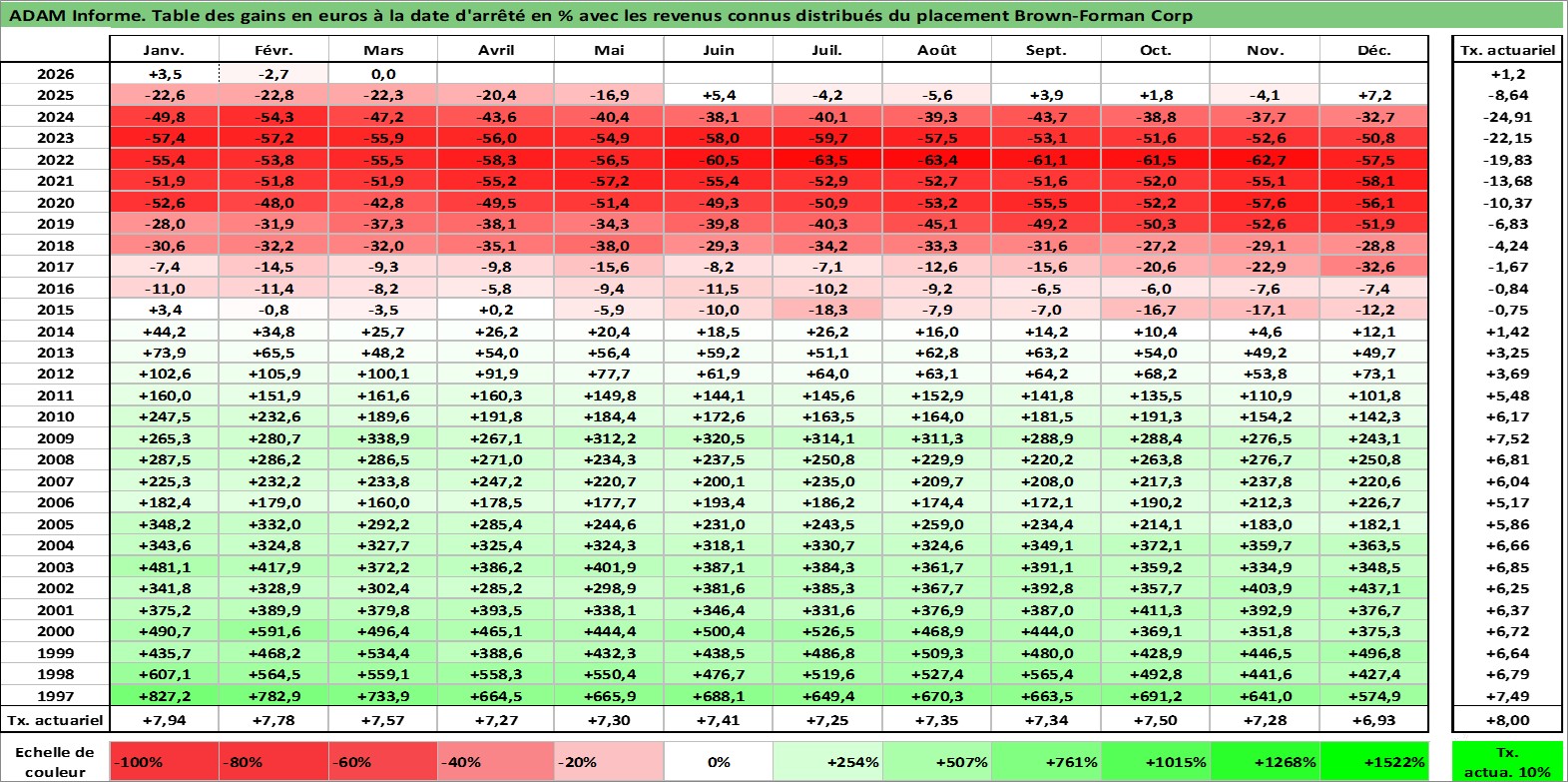Click the -60,5 cell in Juin 2022
This screenshot has width=1568, height=782.
click(719, 160)
